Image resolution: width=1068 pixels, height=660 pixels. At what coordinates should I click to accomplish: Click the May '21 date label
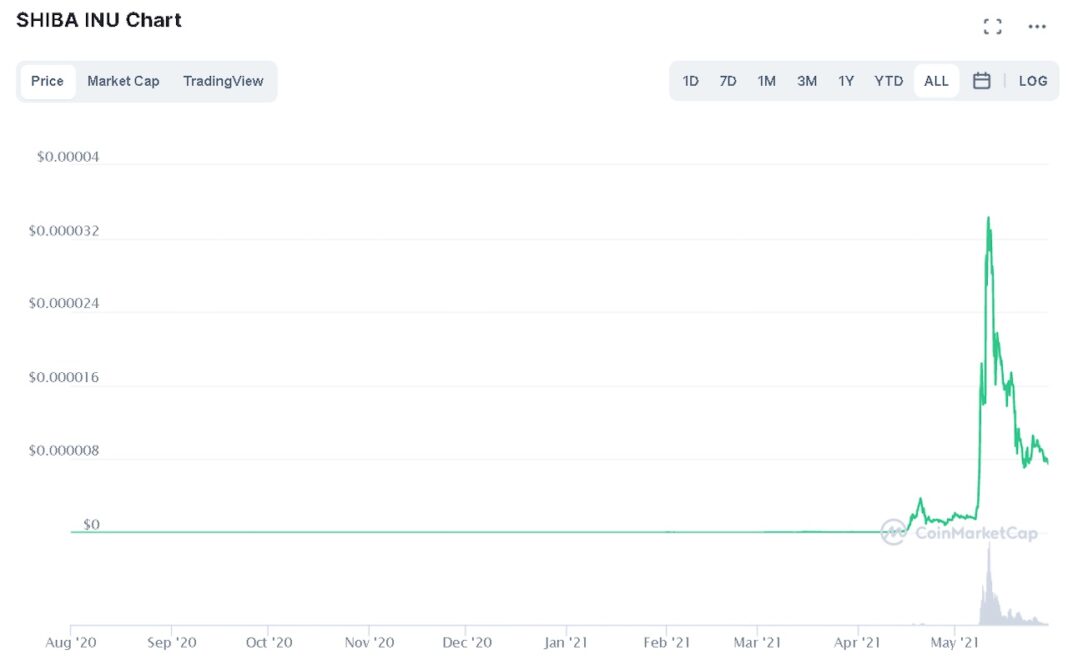pos(954,642)
